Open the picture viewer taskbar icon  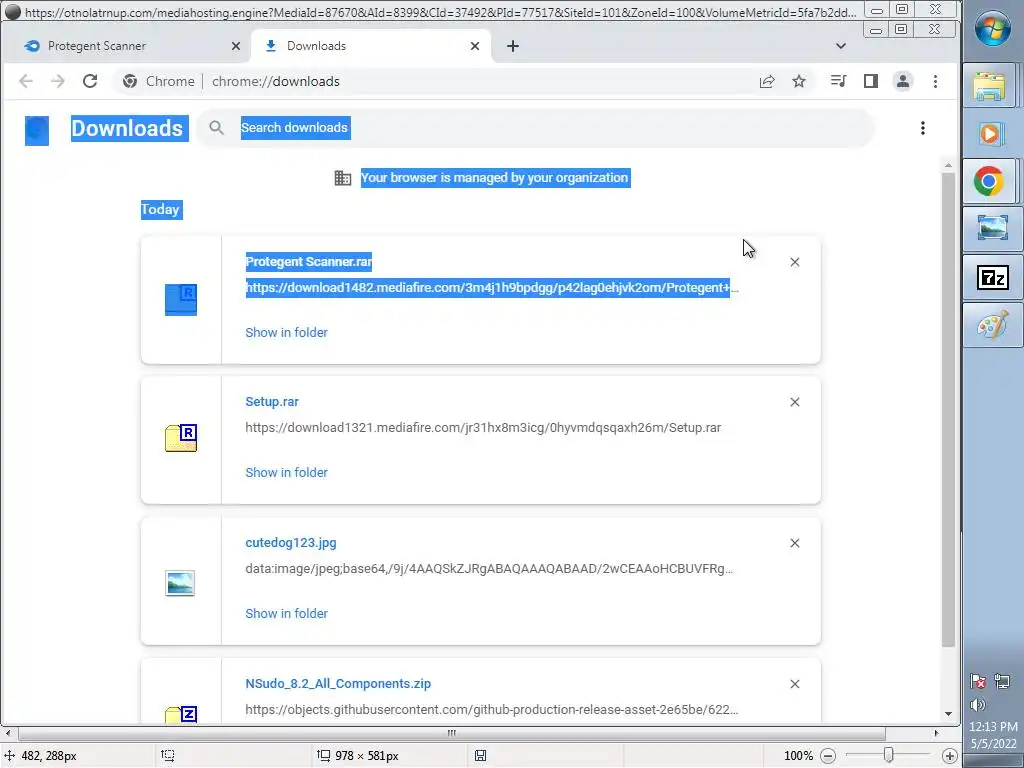[992, 228]
